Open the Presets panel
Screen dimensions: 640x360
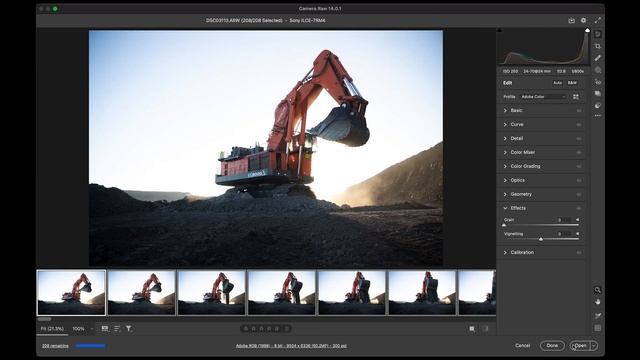598,106
